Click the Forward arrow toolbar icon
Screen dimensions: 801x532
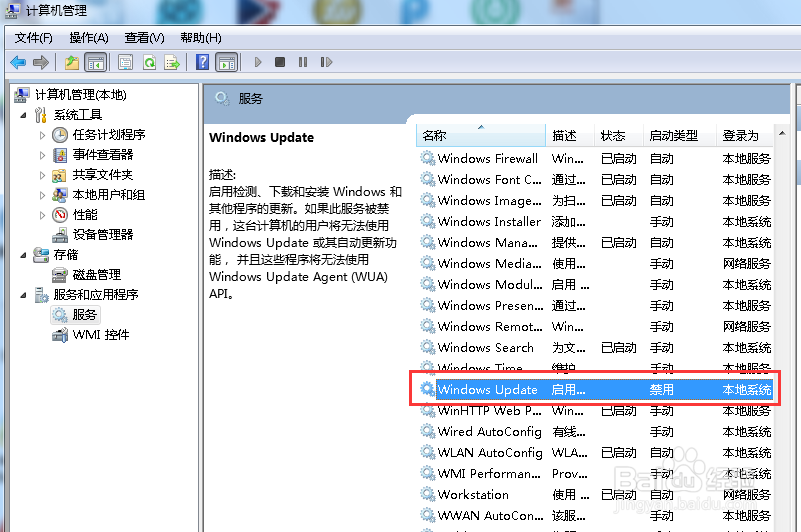click(41, 62)
